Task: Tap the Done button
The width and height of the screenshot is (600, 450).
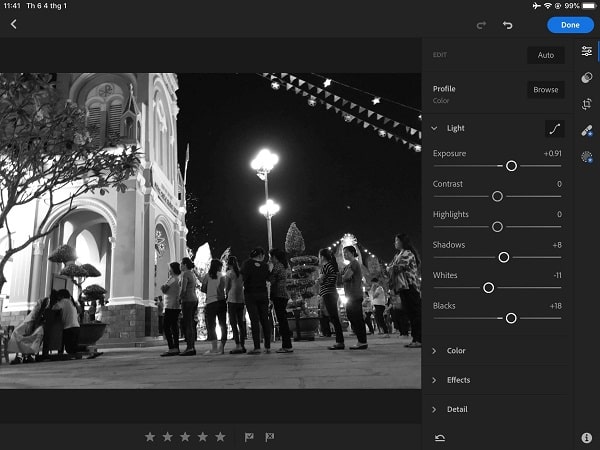Action: click(x=570, y=25)
